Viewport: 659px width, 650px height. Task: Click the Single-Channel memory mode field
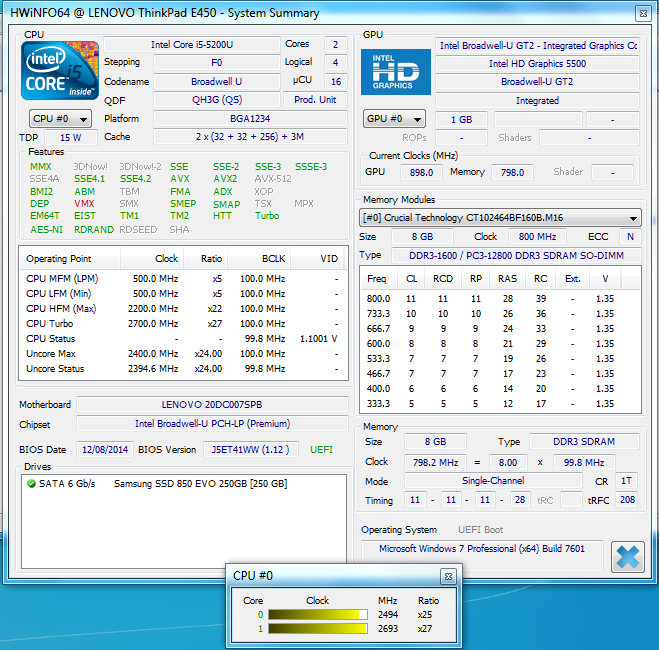point(493,481)
